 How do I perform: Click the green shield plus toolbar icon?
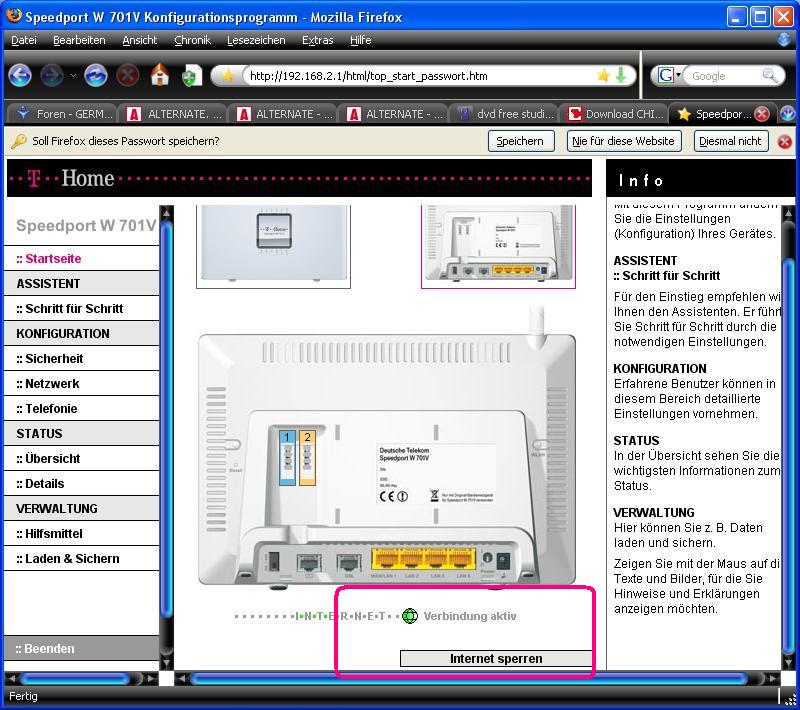pyautogui.click(x=192, y=76)
